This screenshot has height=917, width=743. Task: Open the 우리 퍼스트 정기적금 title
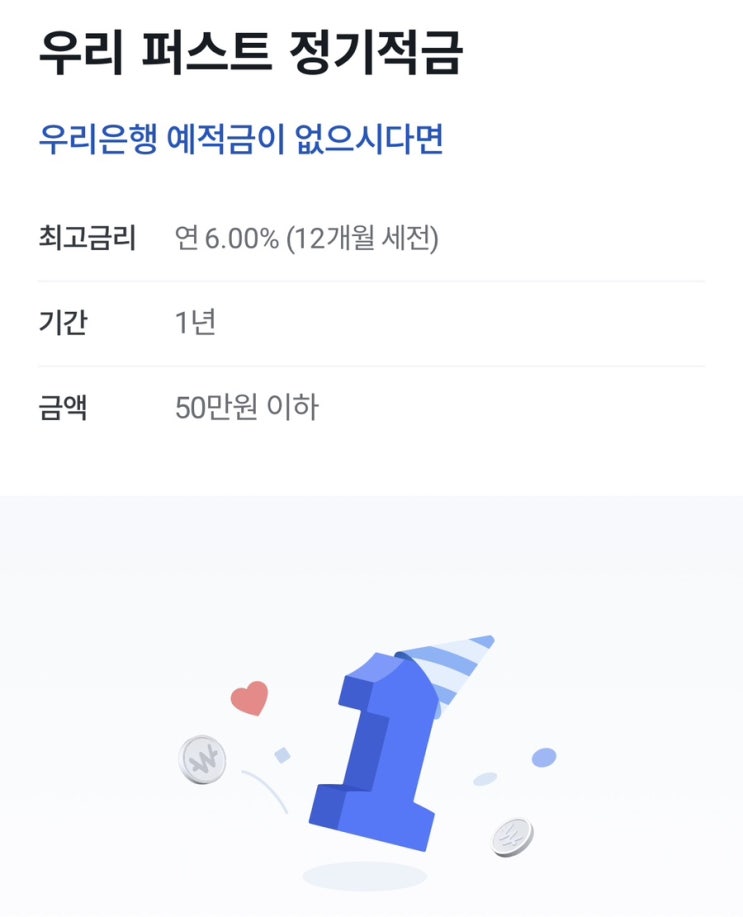250,52
